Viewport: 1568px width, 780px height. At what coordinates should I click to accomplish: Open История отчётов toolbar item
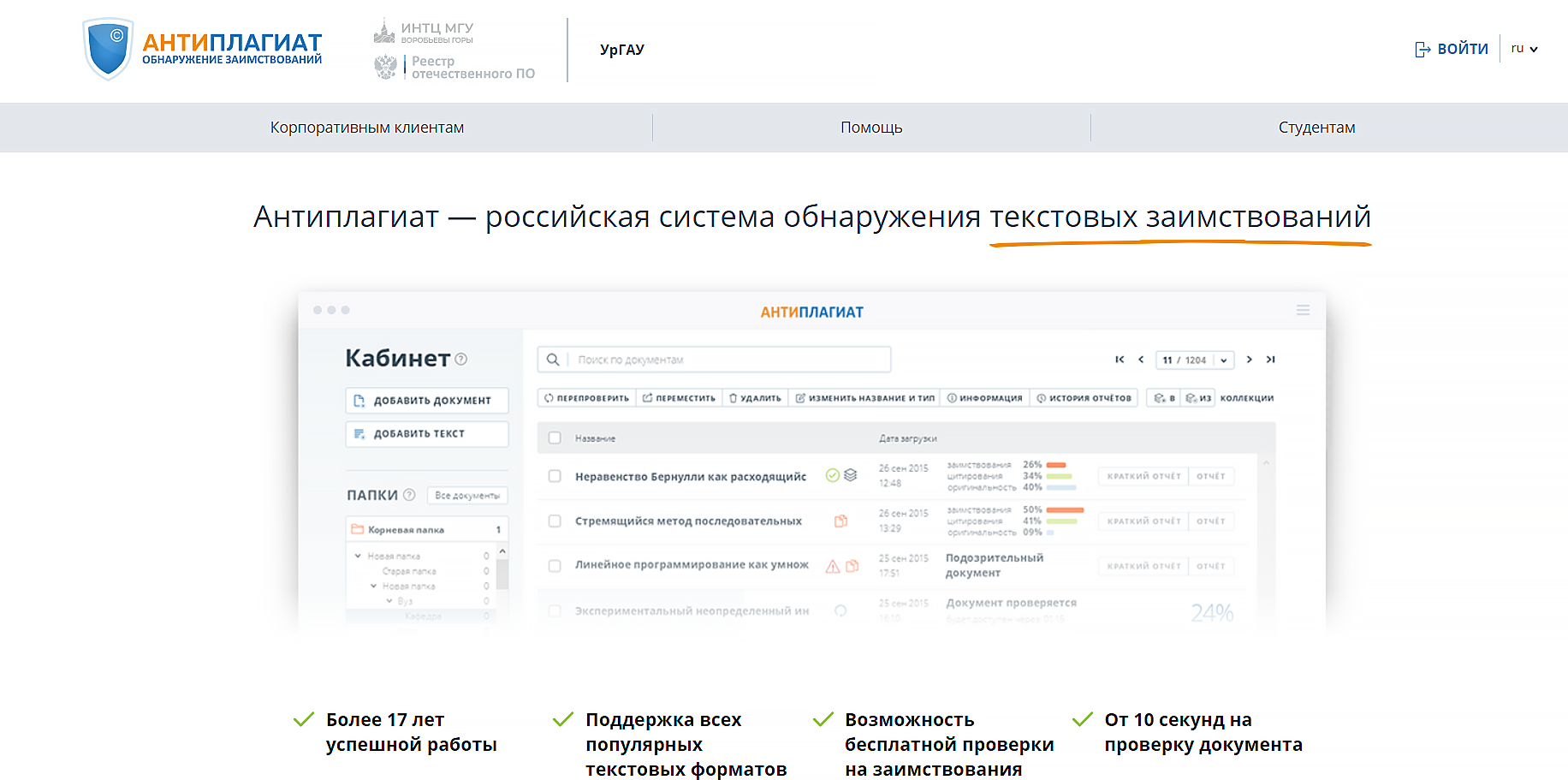pyautogui.click(x=1084, y=398)
